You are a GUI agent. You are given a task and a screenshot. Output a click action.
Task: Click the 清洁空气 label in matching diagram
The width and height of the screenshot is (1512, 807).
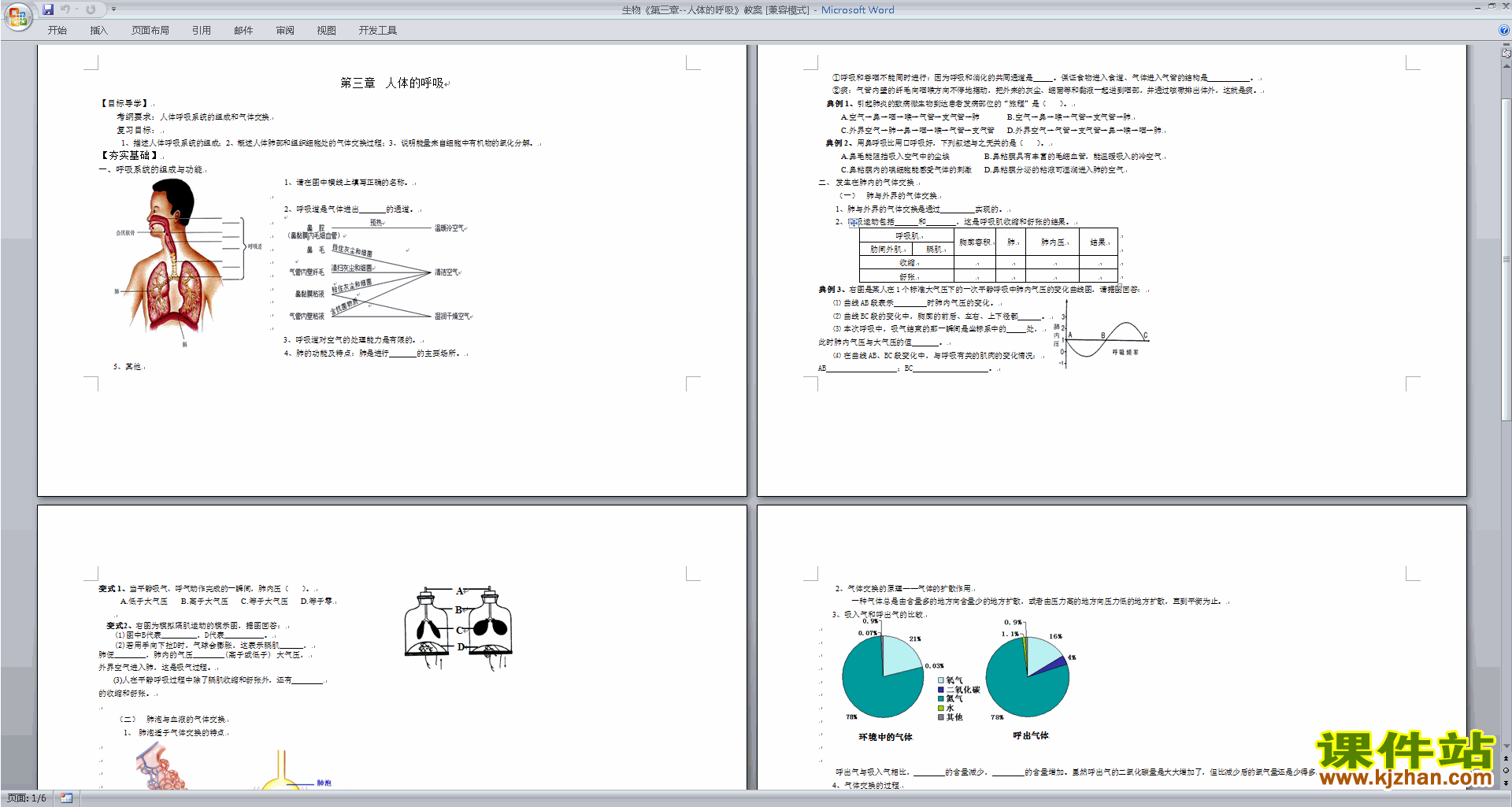pyautogui.click(x=447, y=272)
